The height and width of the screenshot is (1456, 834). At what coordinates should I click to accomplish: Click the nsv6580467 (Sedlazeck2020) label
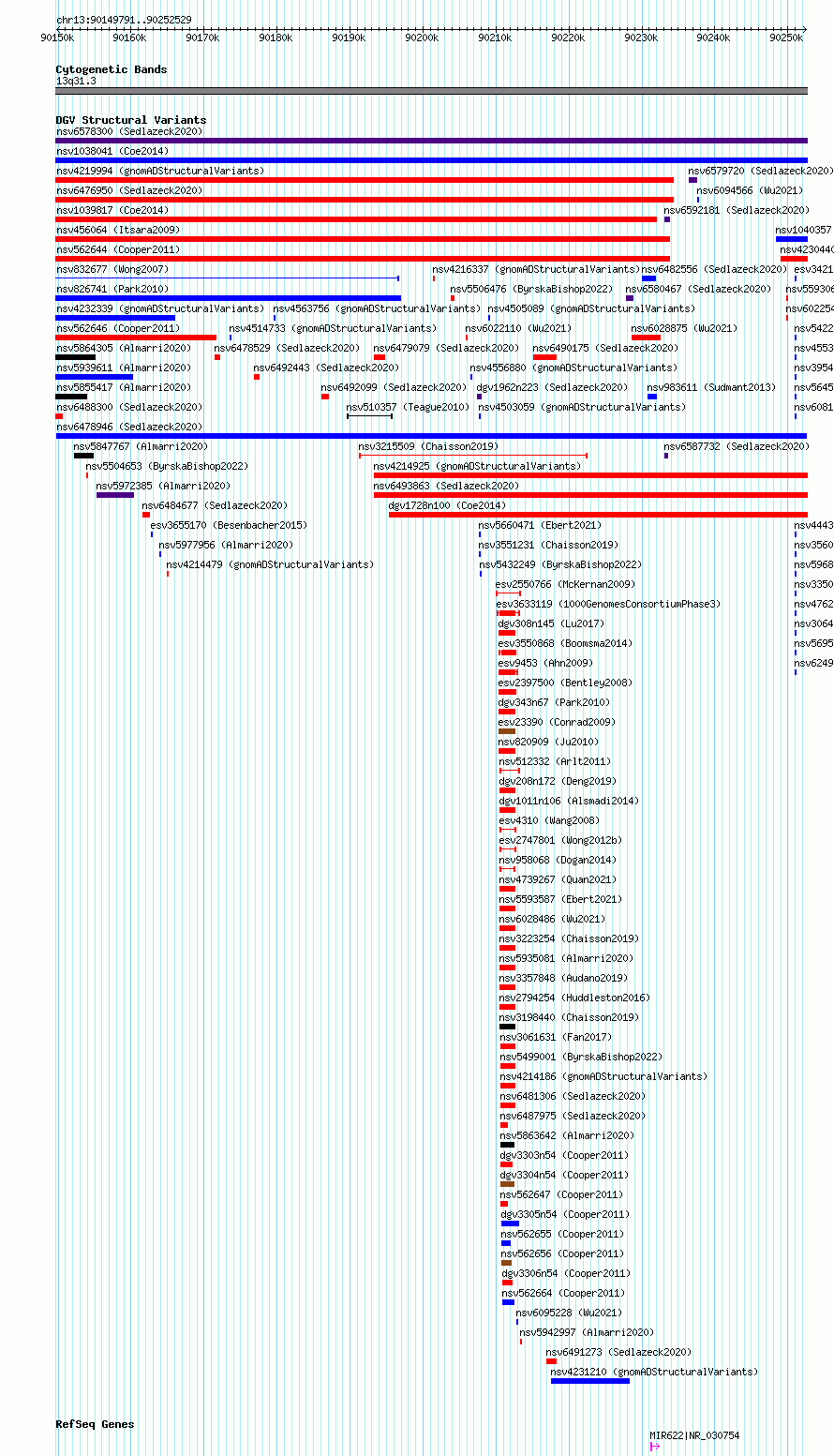coord(698,289)
